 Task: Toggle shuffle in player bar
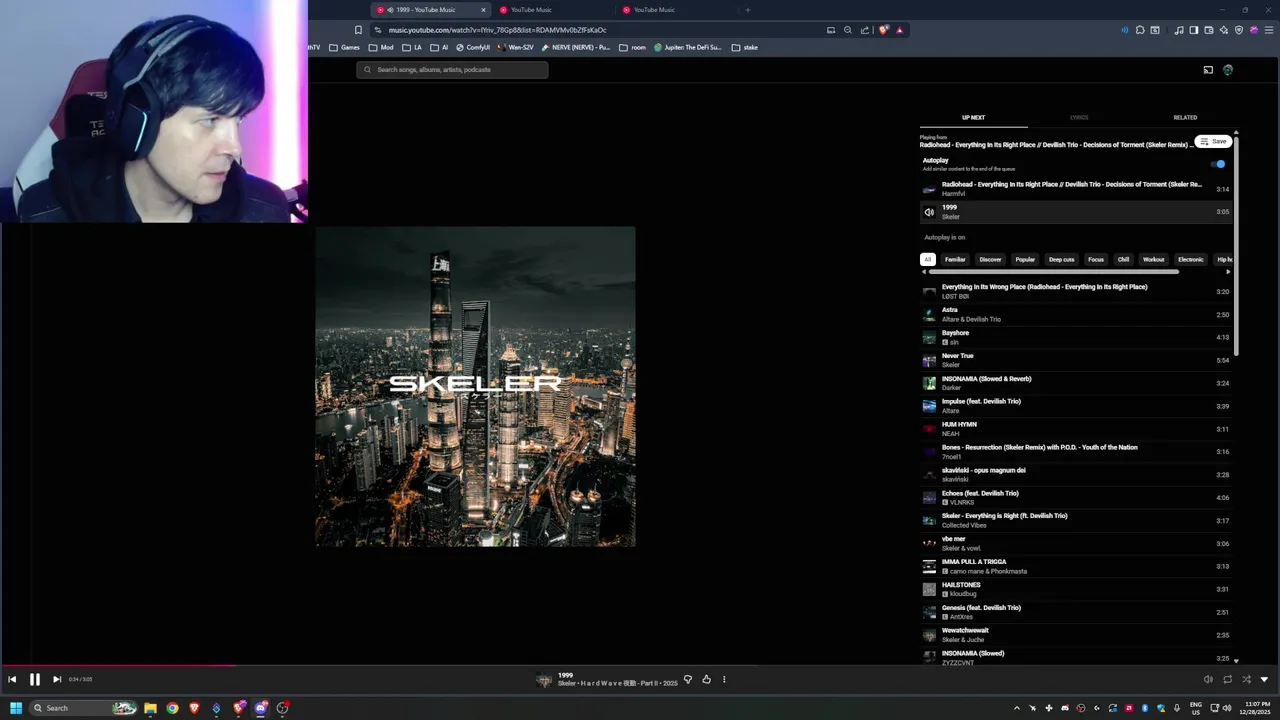[1246, 680]
